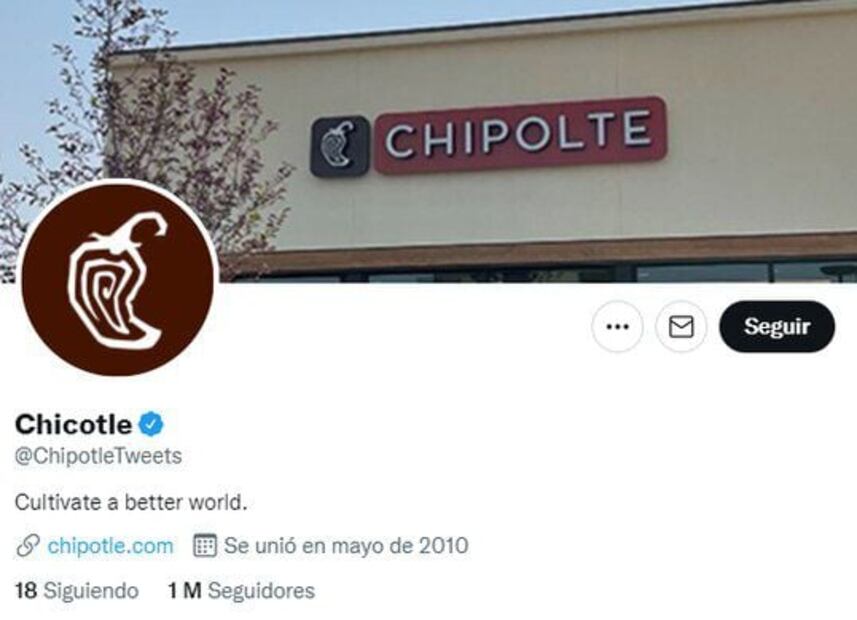Open the three-dot more options menu
Image resolution: width=857 pixels, height=620 pixels.
617,326
